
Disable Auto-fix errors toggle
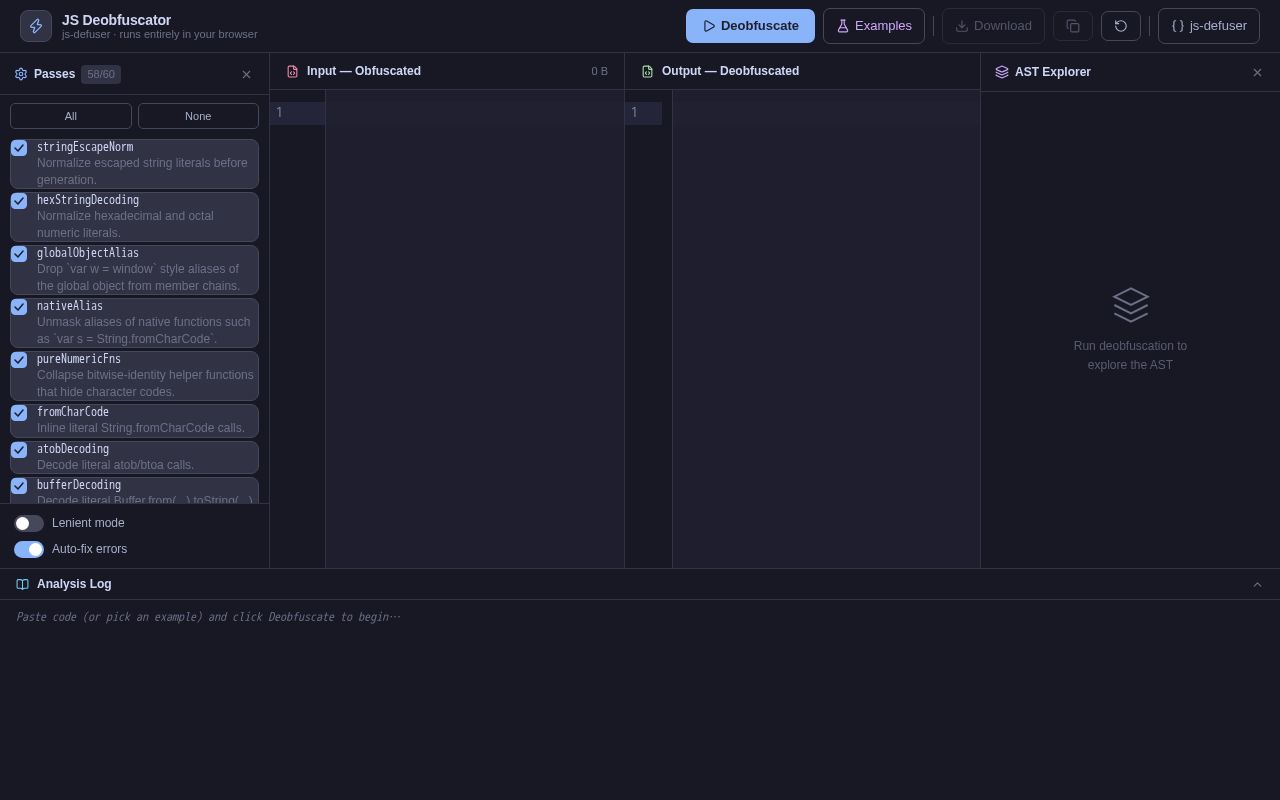click(29, 549)
